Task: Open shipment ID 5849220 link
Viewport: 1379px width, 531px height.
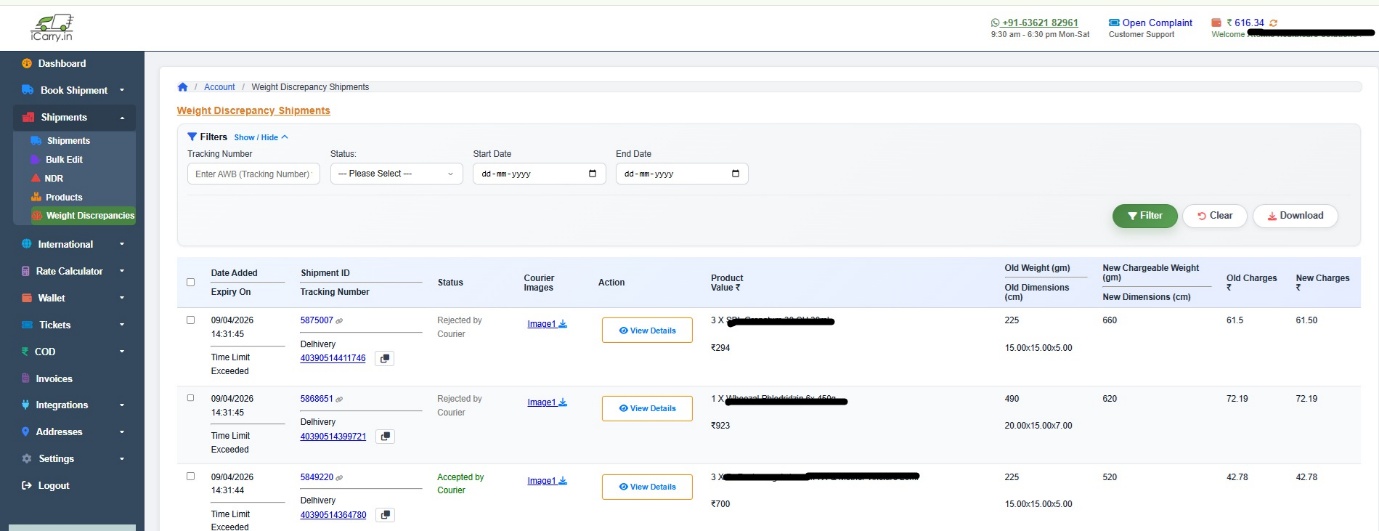Action: [317, 477]
